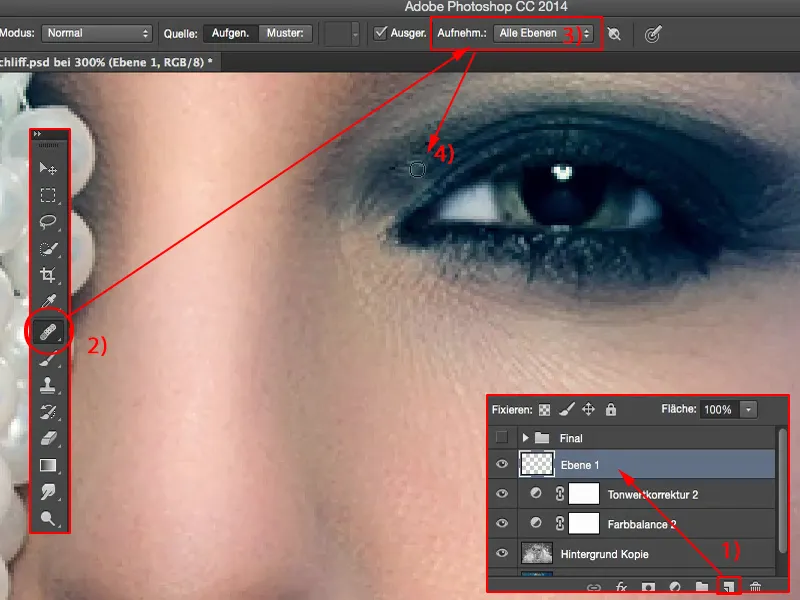Screen dimensions: 800x600
Task: Select the Final group name
Action: [x=571, y=438]
